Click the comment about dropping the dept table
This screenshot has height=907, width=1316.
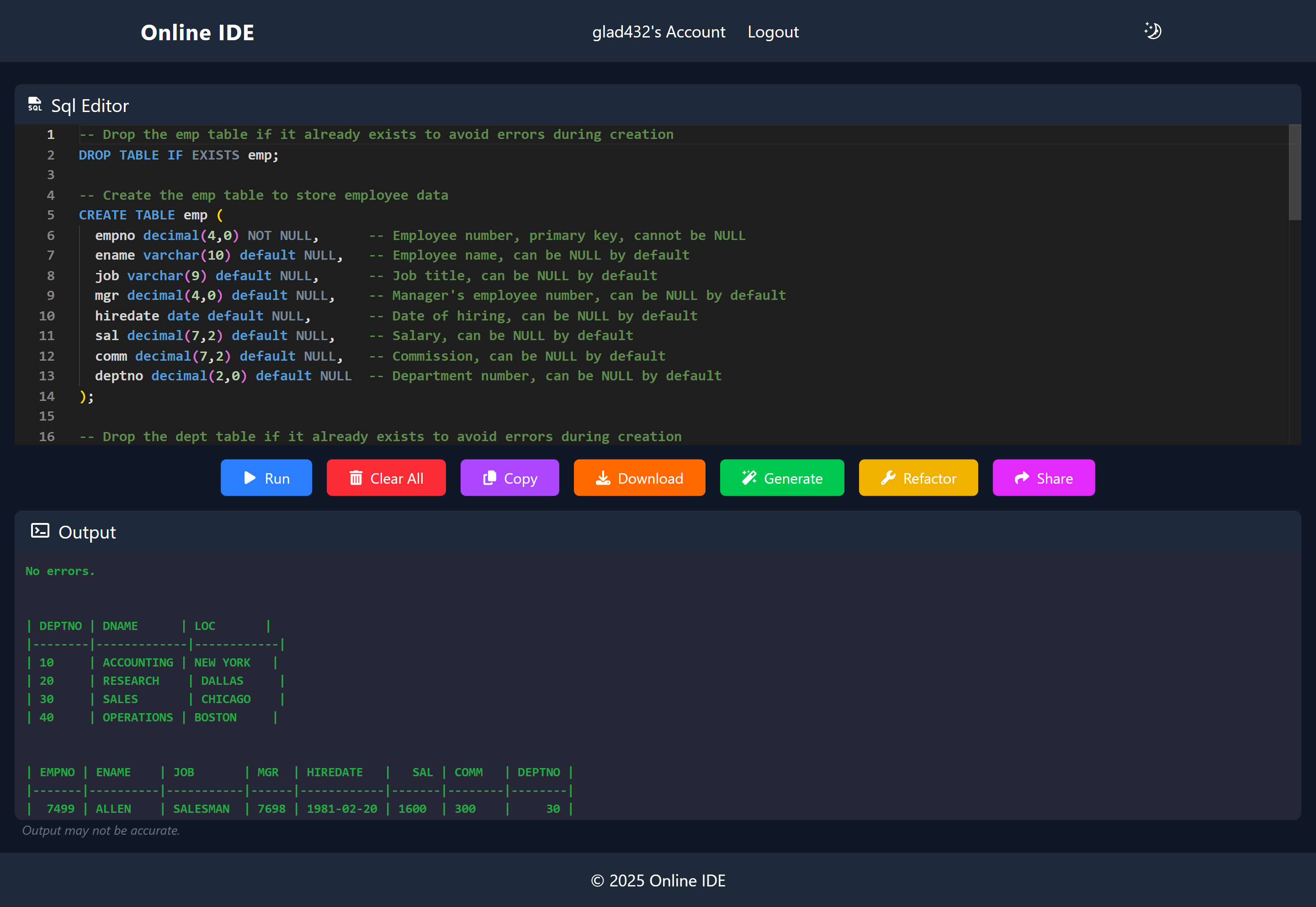click(x=380, y=437)
